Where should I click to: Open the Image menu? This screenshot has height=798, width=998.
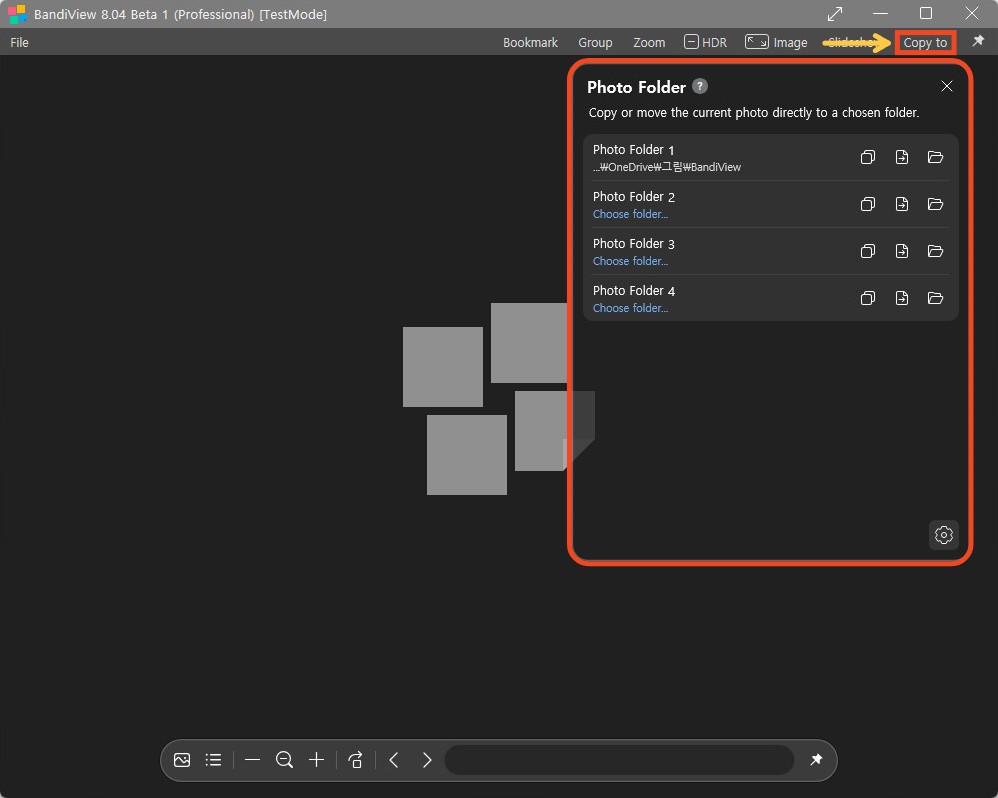(776, 42)
